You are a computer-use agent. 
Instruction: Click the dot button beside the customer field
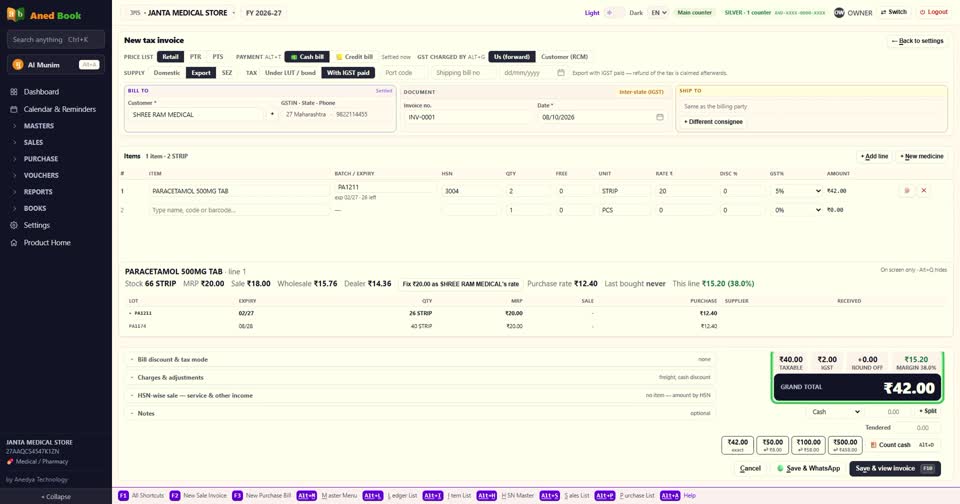(272, 115)
